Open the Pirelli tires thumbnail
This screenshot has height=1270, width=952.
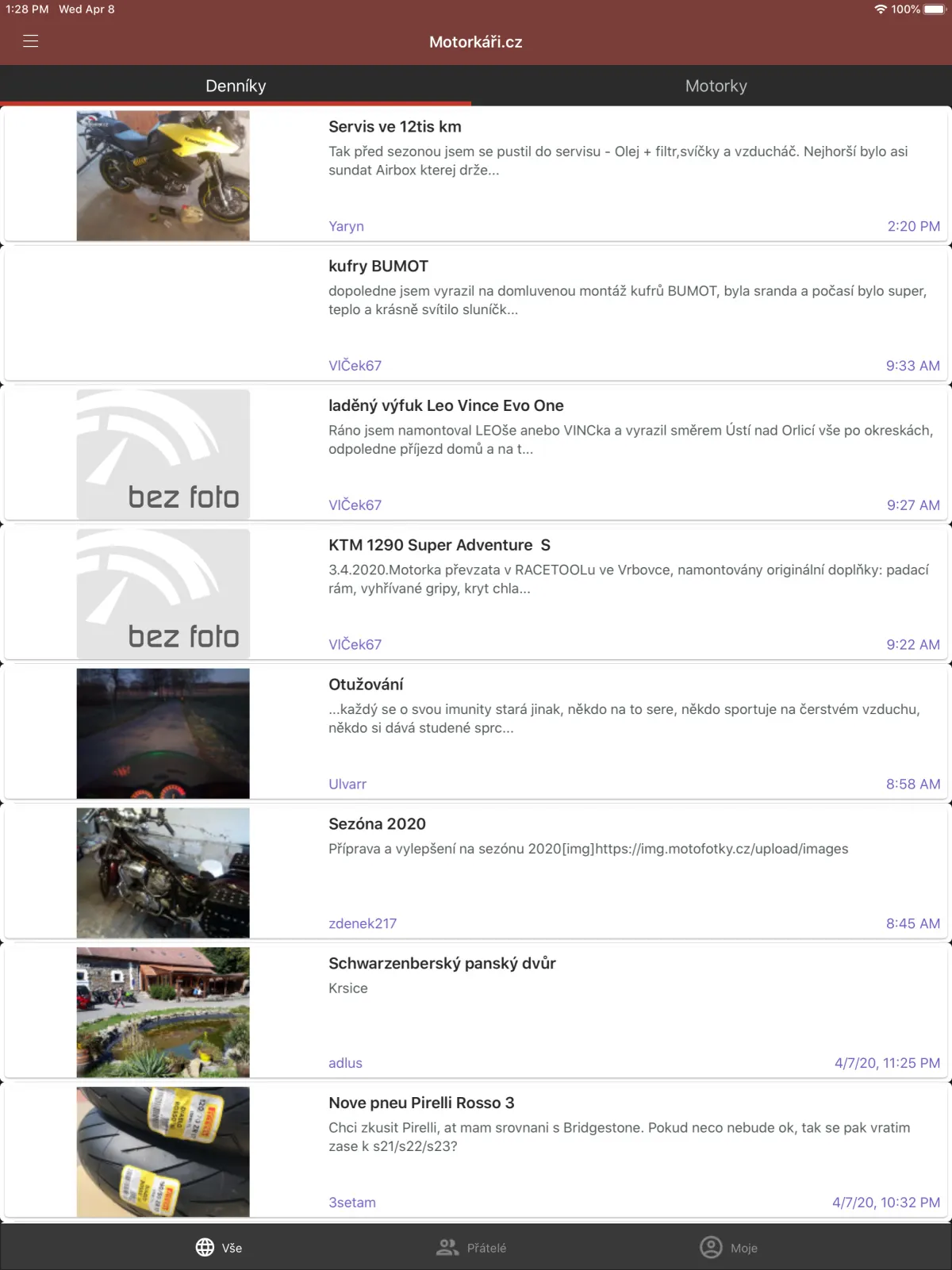163,1152
